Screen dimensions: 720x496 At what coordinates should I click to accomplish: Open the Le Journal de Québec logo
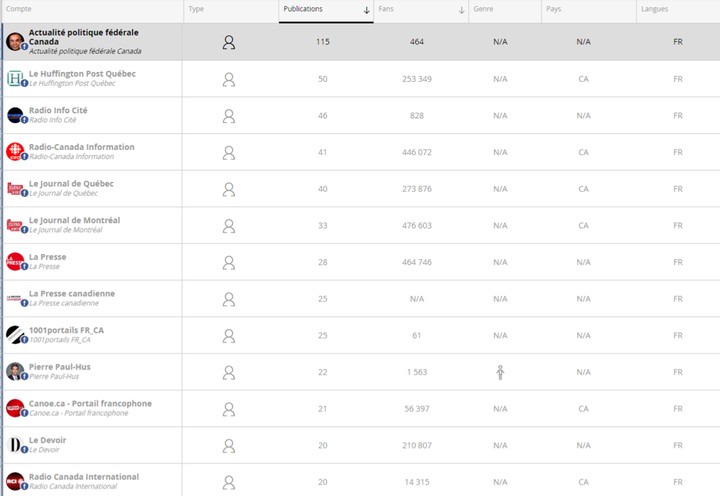(x=15, y=188)
